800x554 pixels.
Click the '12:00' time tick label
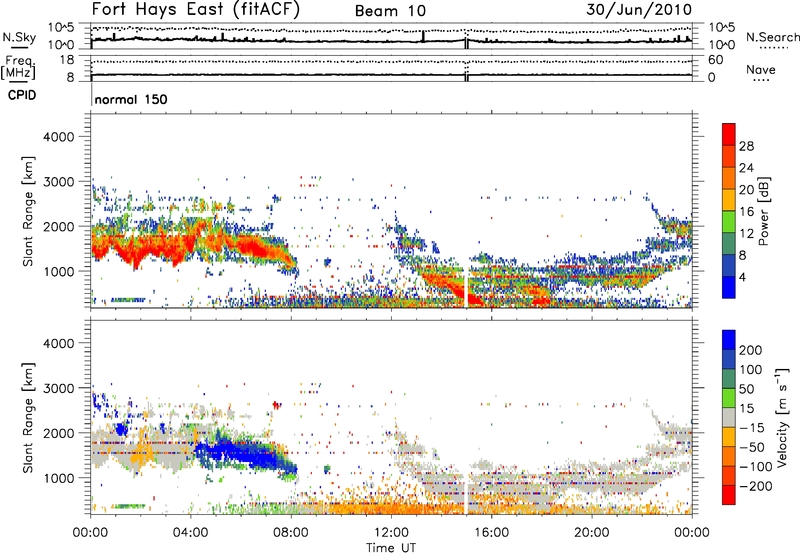(x=391, y=533)
